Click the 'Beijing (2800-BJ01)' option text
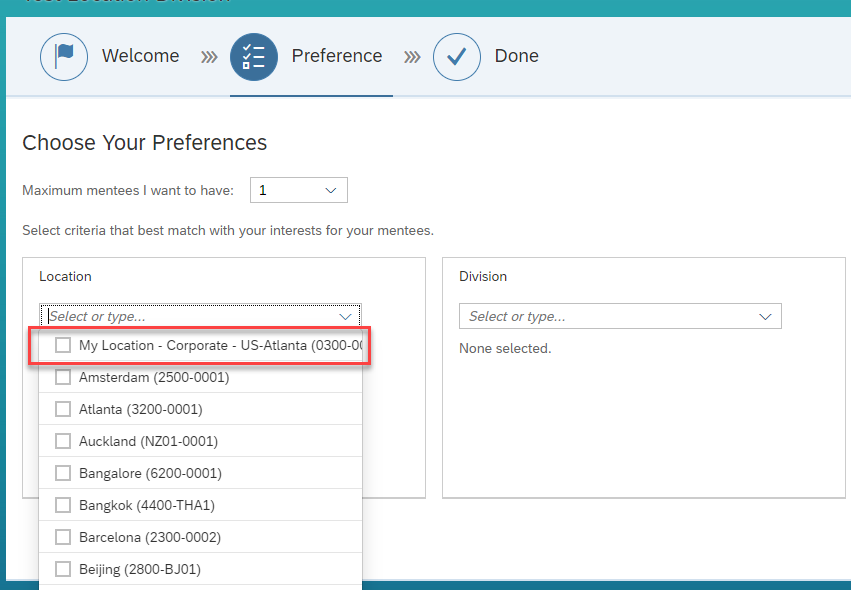851x590 pixels. [x=140, y=569]
